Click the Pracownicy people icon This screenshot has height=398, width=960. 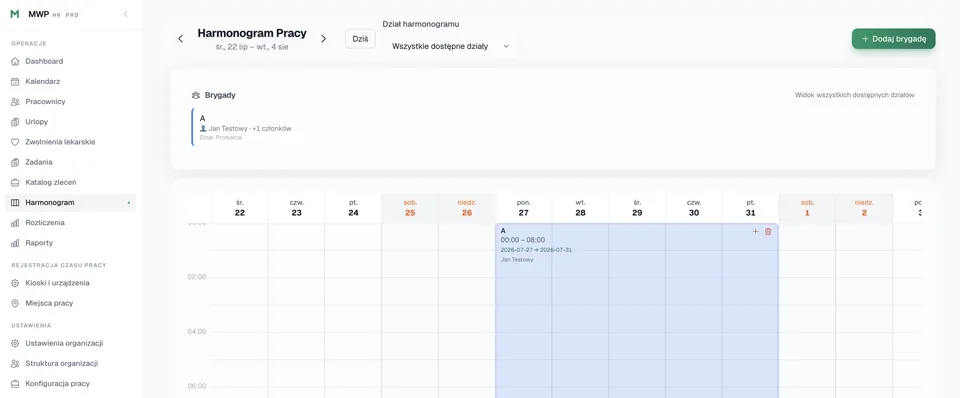pyautogui.click(x=15, y=102)
